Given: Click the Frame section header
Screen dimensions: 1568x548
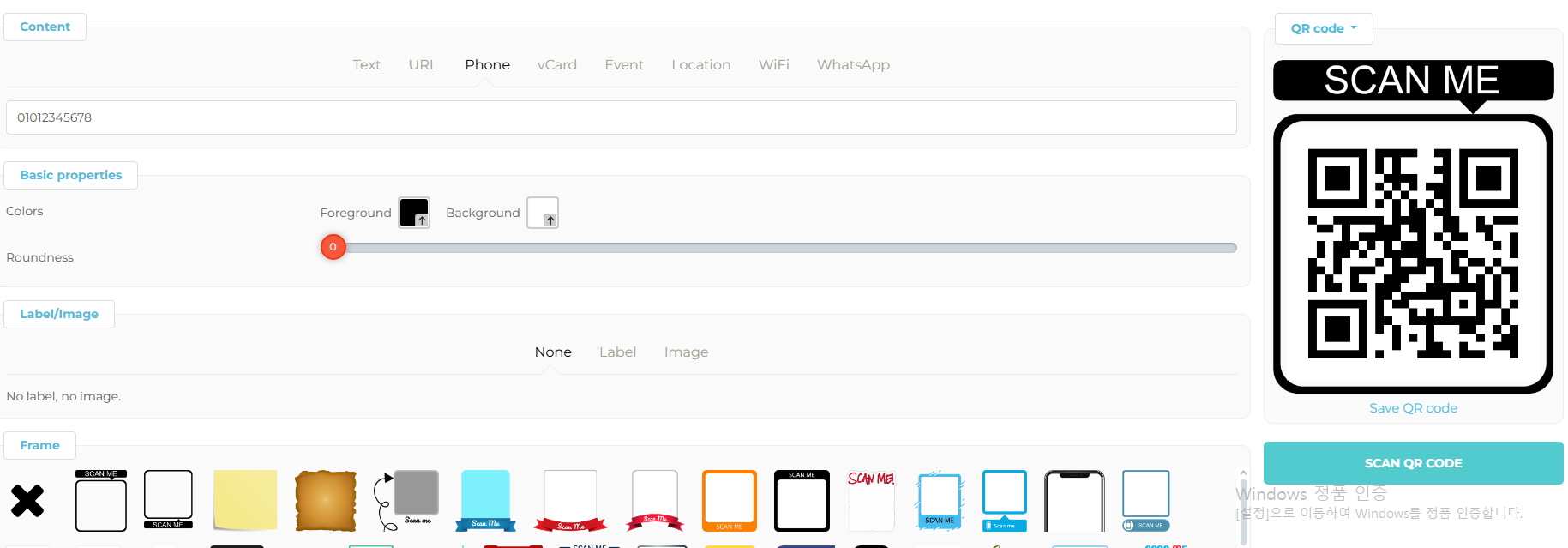Looking at the screenshot, I should point(40,445).
